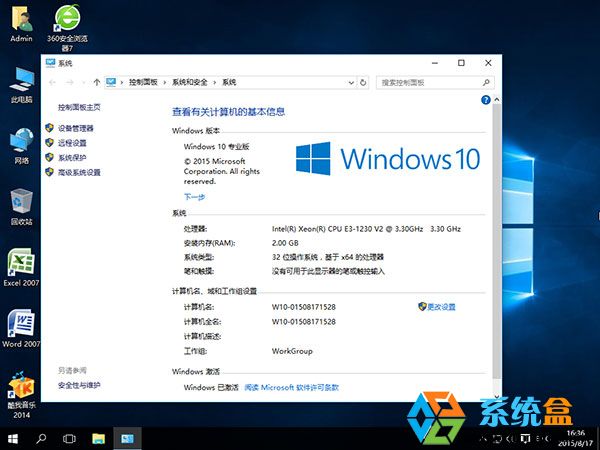The image size is (600, 450).
Task: Open 网络 desktop icon
Action: [x=21, y=146]
